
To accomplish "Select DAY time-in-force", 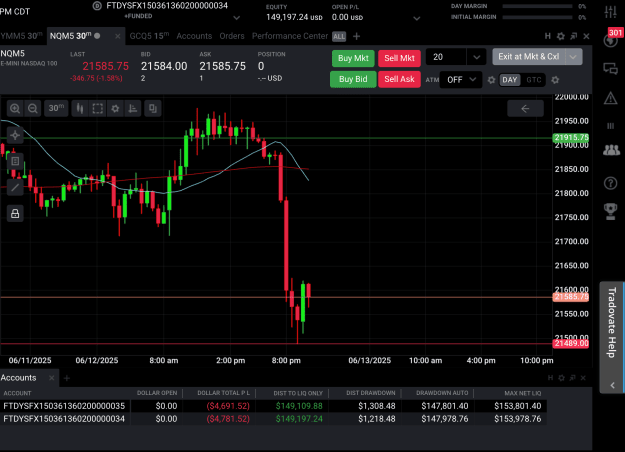I will pos(510,80).
